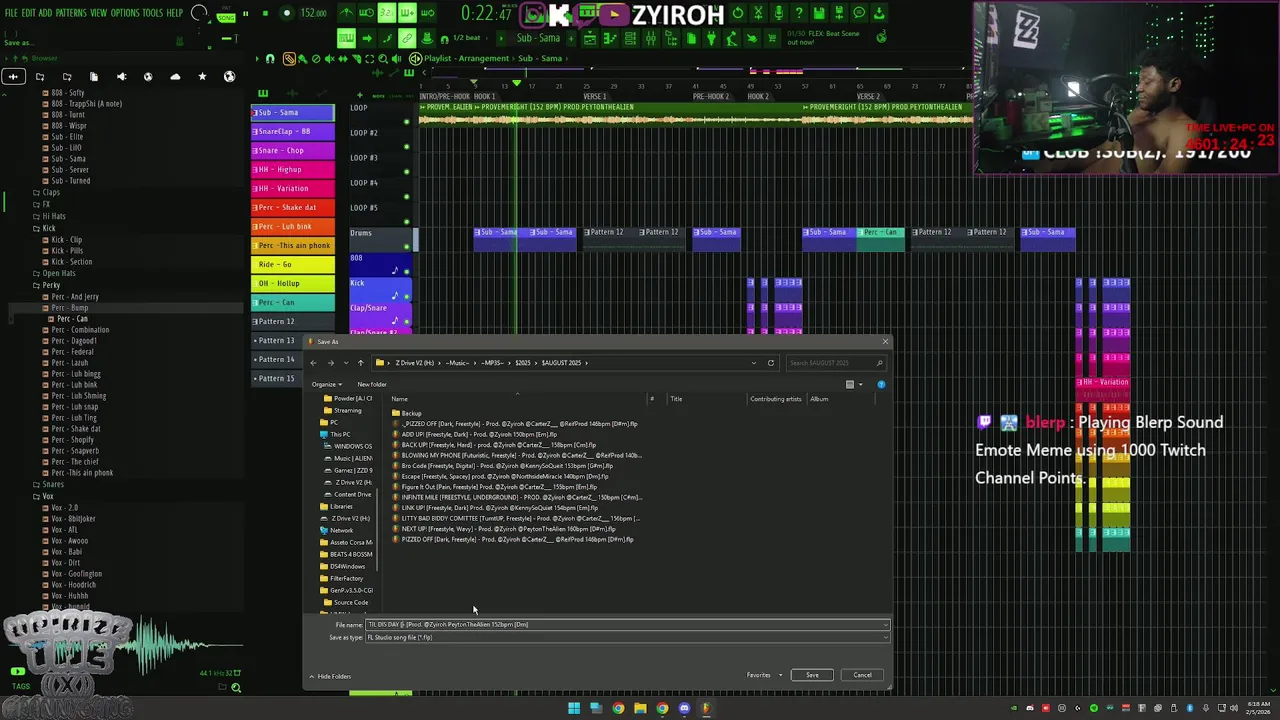This screenshot has width=1280, height=720.
Task: Open the TOOLS menu
Action: click(152, 13)
